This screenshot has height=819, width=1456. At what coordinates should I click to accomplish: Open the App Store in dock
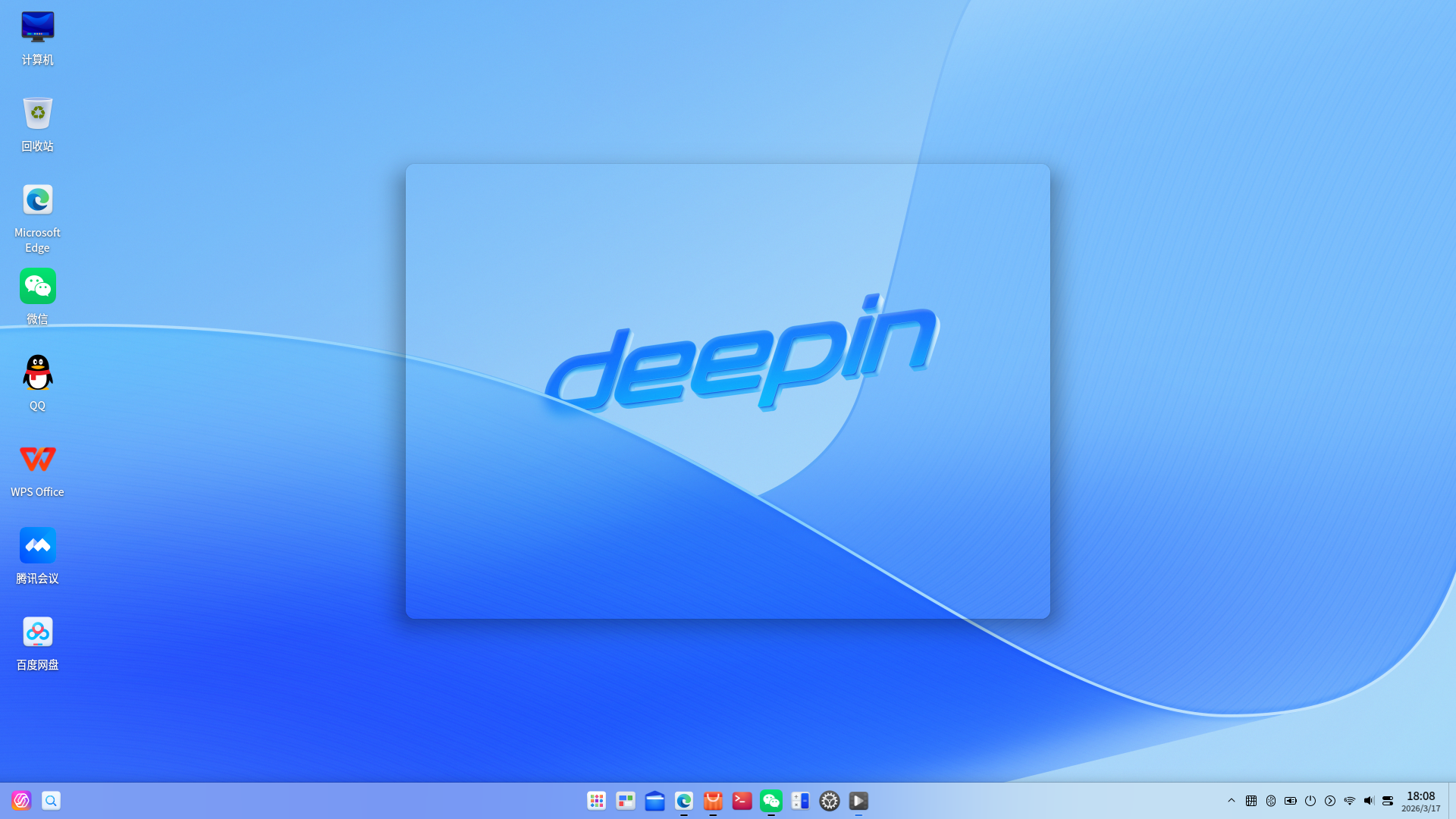[713, 801]
